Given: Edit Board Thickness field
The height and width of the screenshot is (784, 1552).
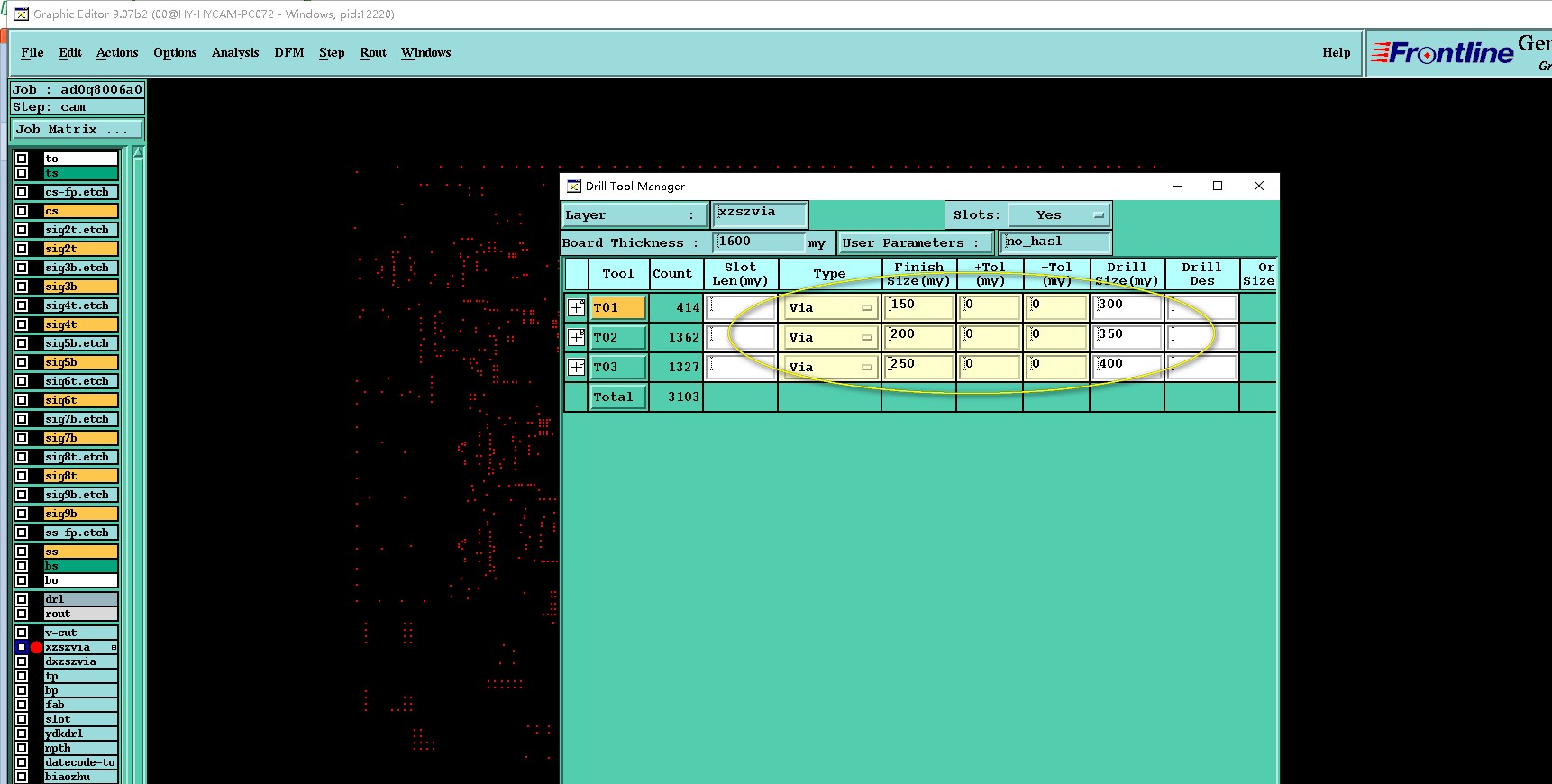Looking at the screenshot, I should pyautogui.click(x=760, y=242).
